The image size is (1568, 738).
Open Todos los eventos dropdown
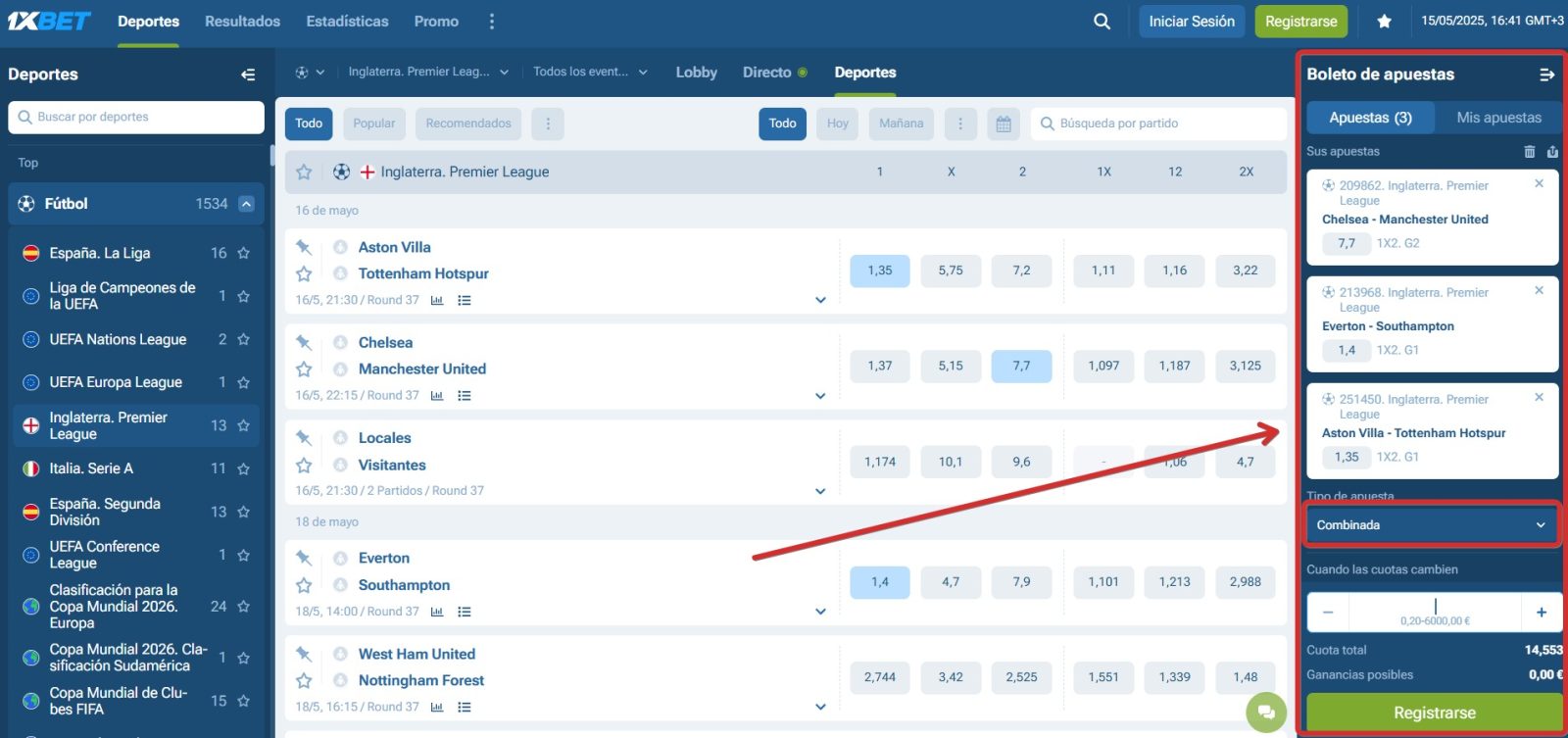tap(590, 72)
